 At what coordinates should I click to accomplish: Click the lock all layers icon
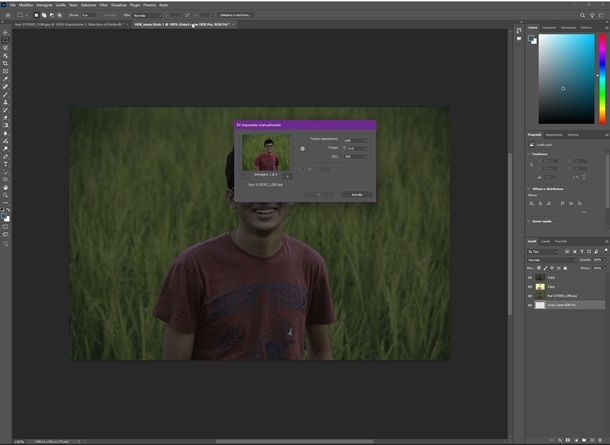[x=566, y=269]
